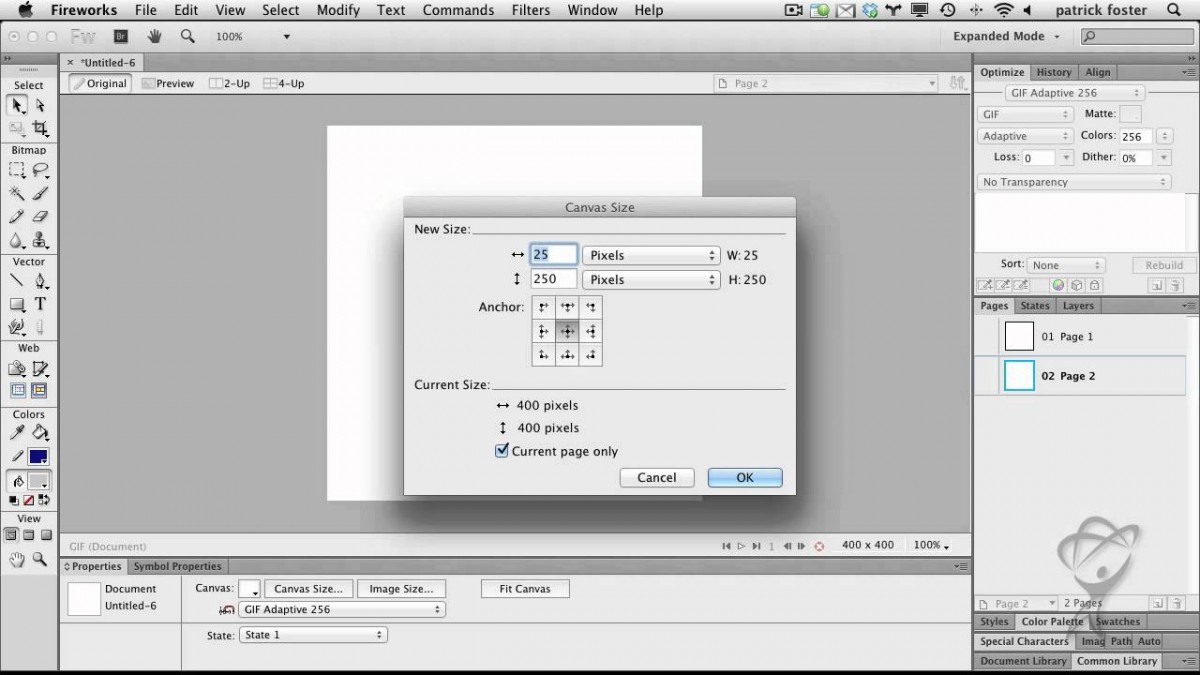Set anchor to top-right
Screen dimensions: 1200x675
click(591, 307)
